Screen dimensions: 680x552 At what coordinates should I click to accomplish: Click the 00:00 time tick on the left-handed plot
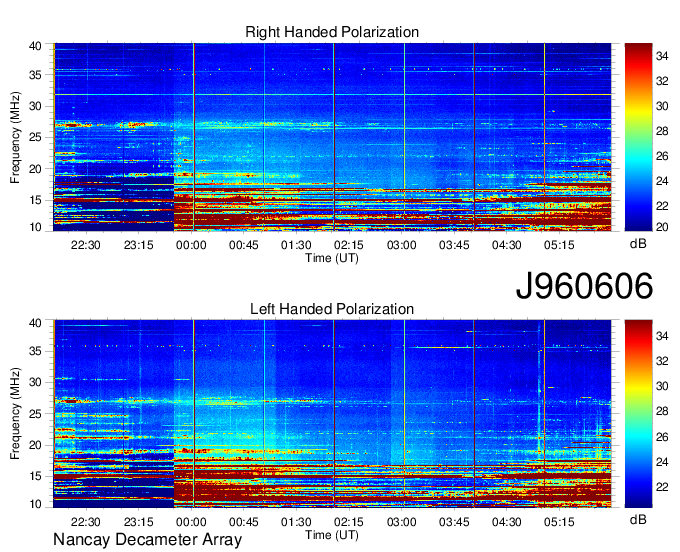coord(191,522)
